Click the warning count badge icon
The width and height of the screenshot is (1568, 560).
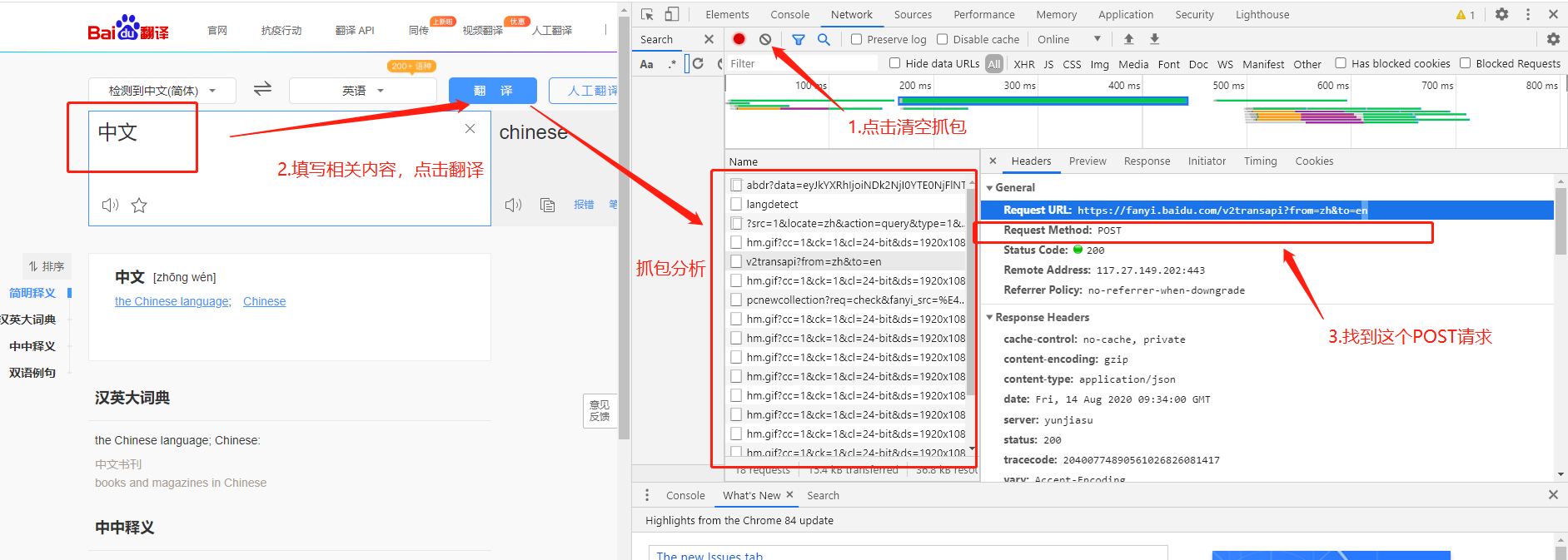1465,15
